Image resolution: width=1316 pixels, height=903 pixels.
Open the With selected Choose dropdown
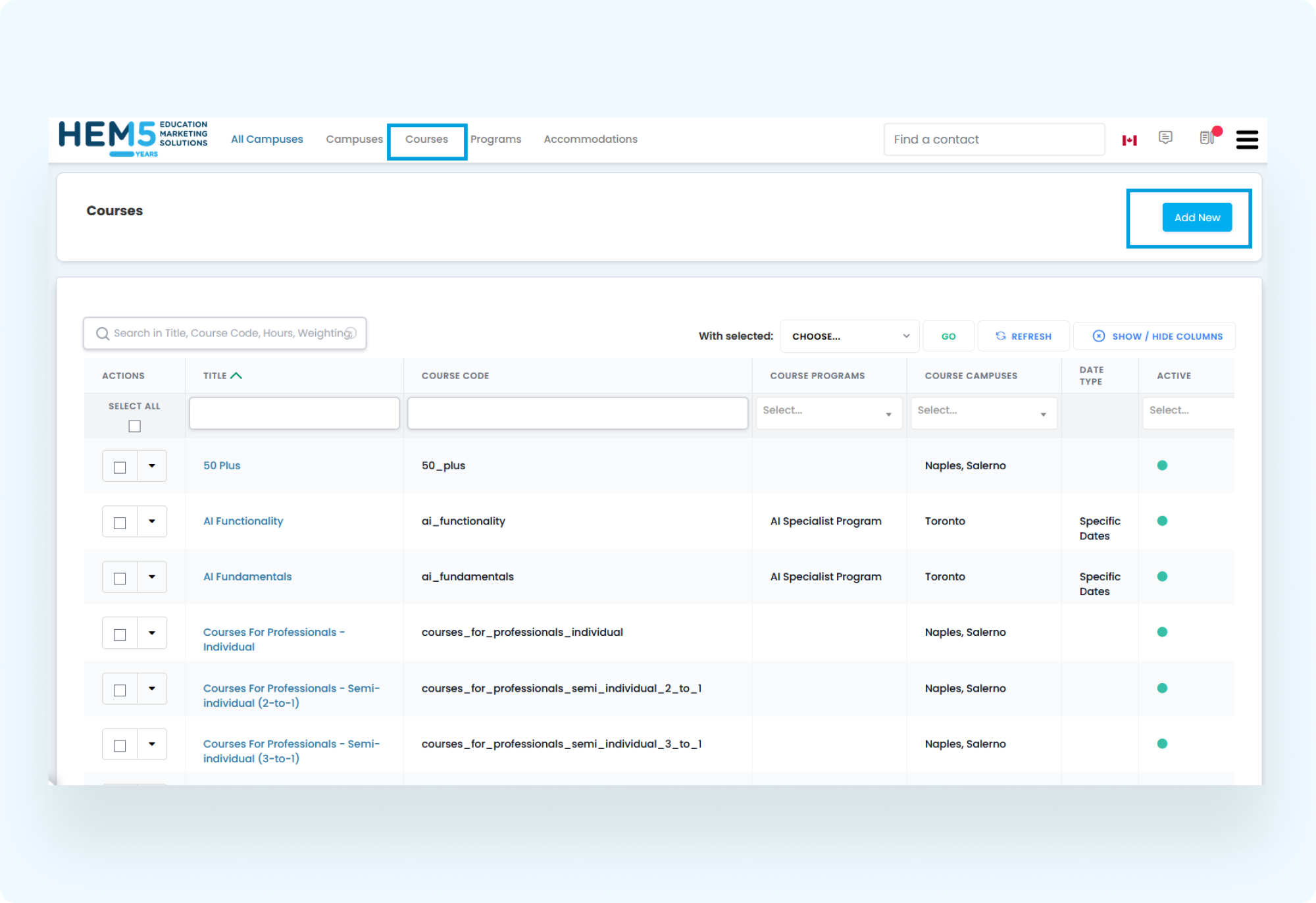[x=849, y=336]
